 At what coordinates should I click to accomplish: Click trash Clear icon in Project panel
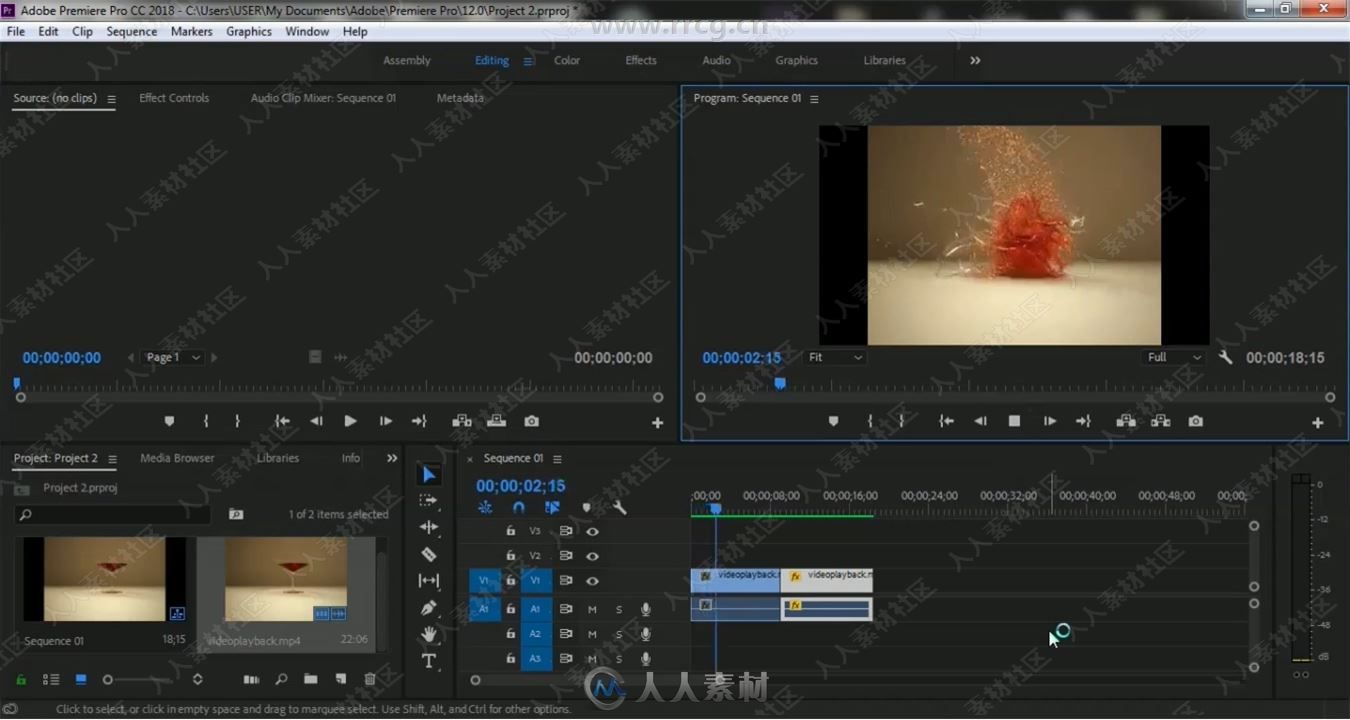[370, 679]
